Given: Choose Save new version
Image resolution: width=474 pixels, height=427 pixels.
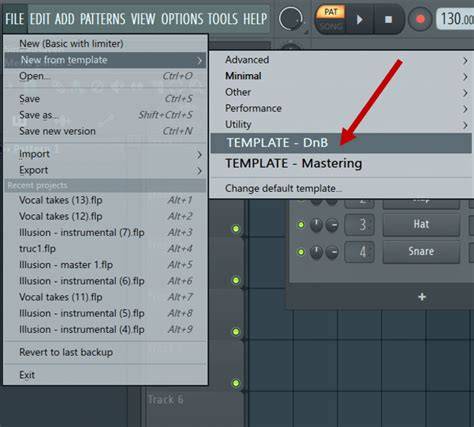Looking at the screenshot, I should click(x=105, y=131).
